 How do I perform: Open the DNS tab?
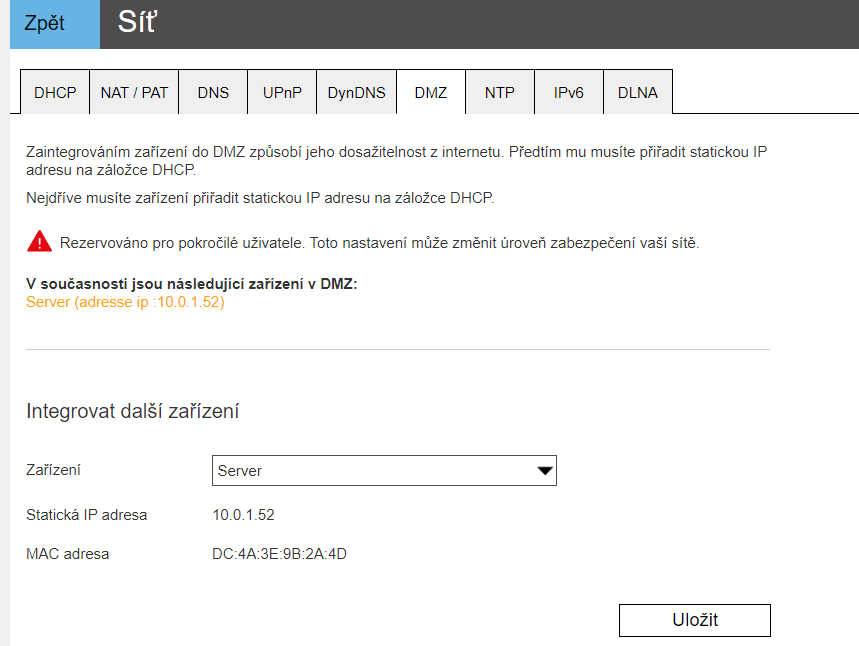pos(213,93)
